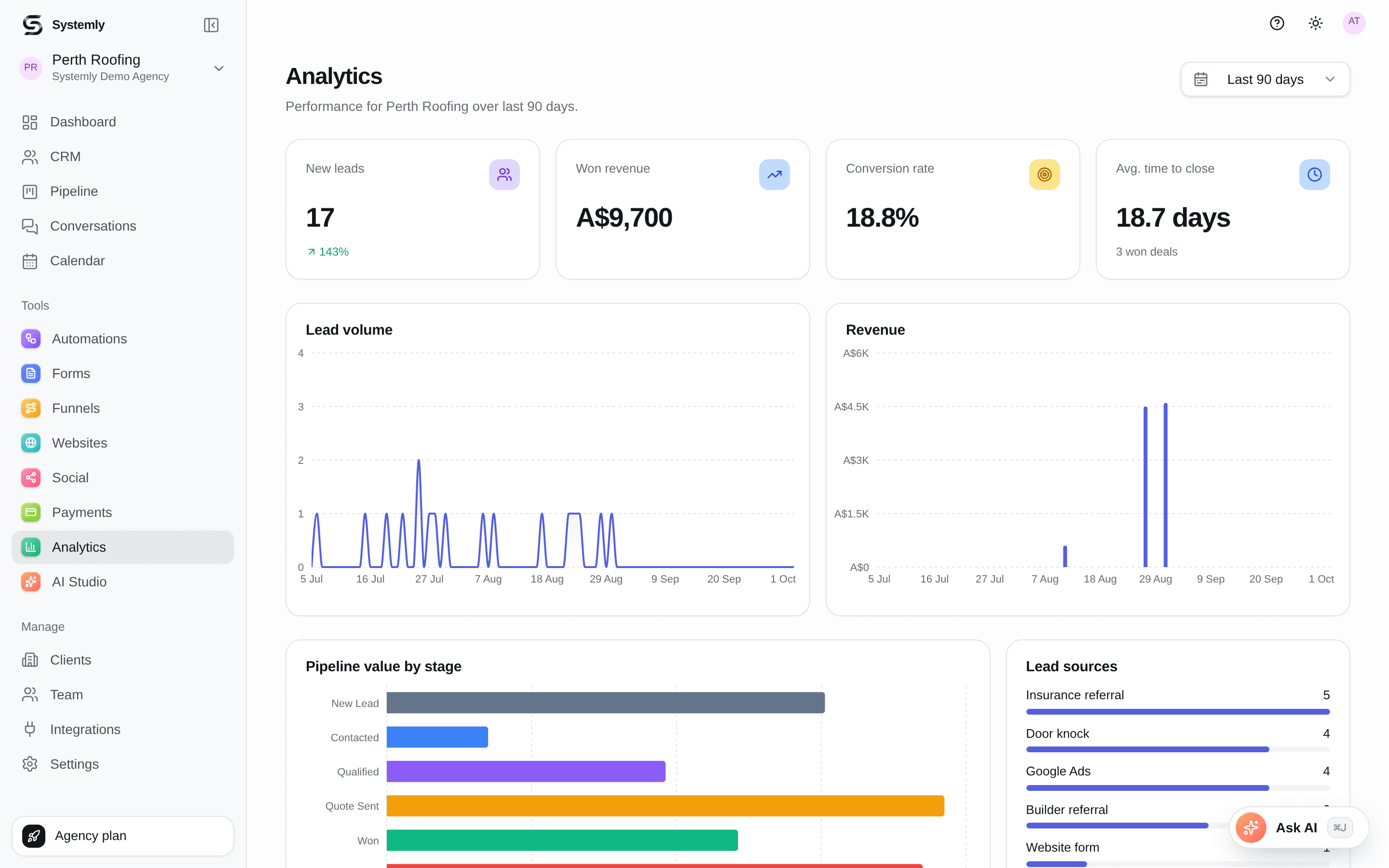1389x868 pixels.
Task: Click the AI Studio sparkle icon
Action: coord(31,582)
